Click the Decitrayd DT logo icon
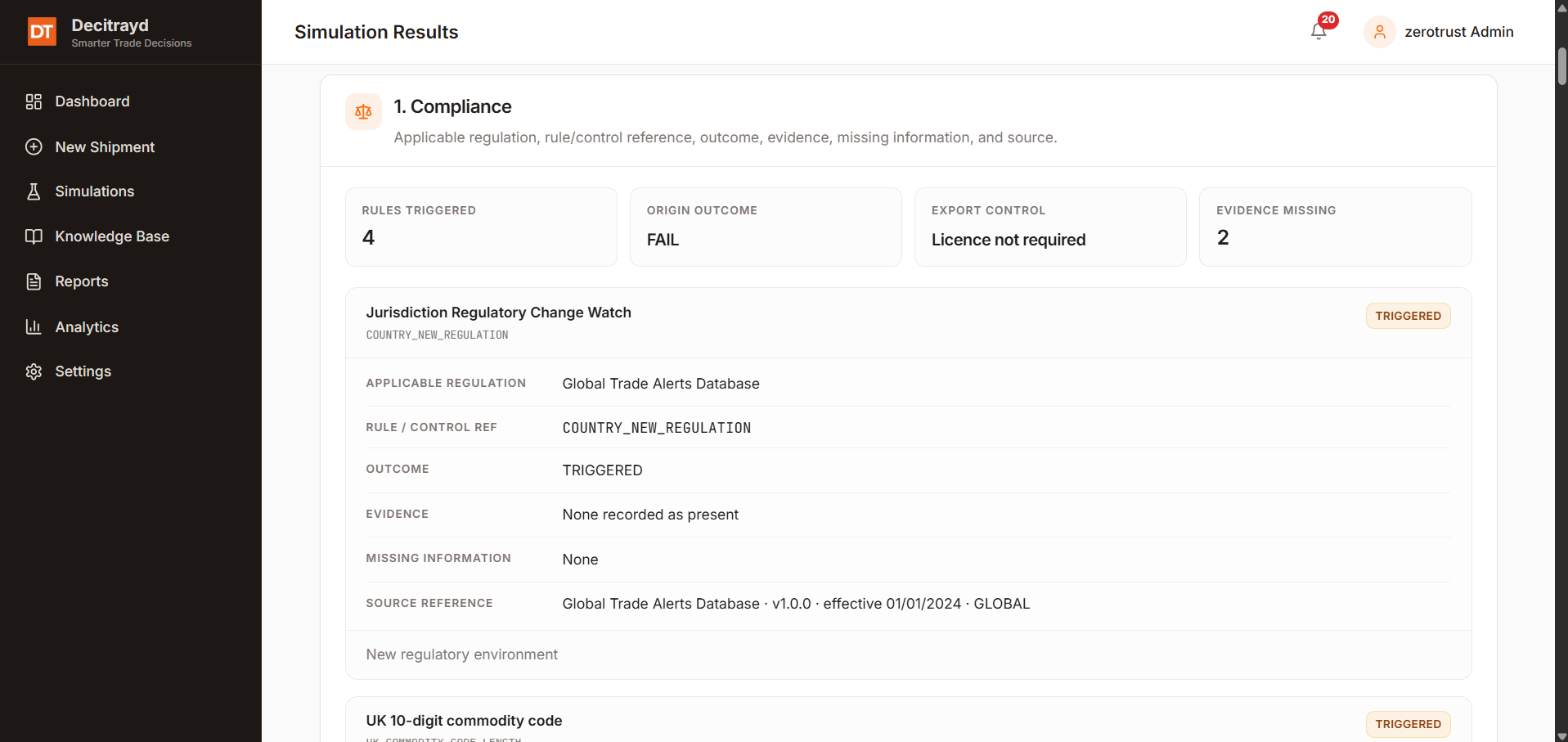This screenshot has height=742, width=1568. 42,32
